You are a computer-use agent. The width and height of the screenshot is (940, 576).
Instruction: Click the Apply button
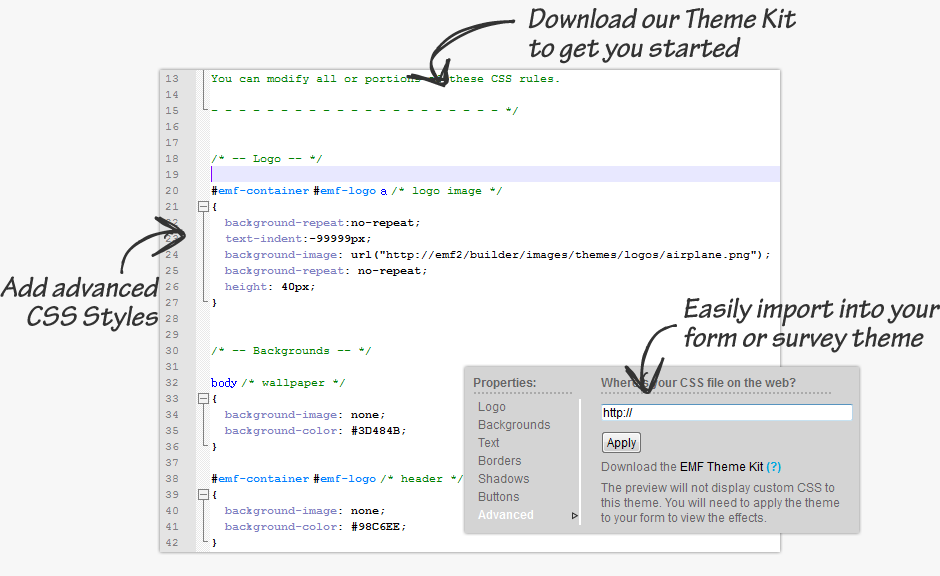(x=621, y=442)
